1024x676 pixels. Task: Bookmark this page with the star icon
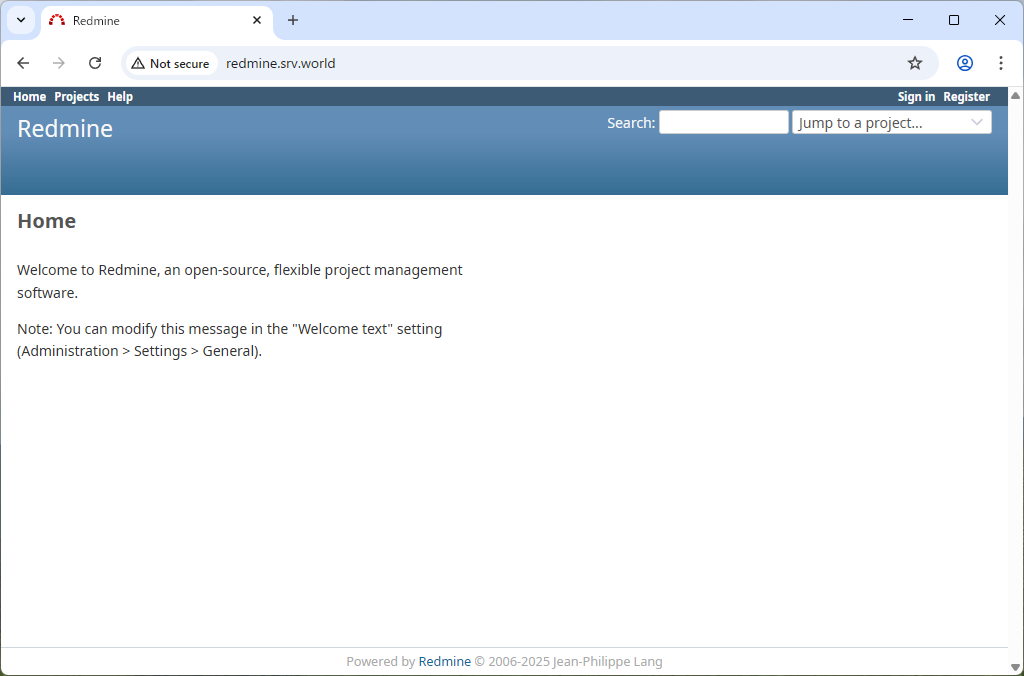coord(914,63)
